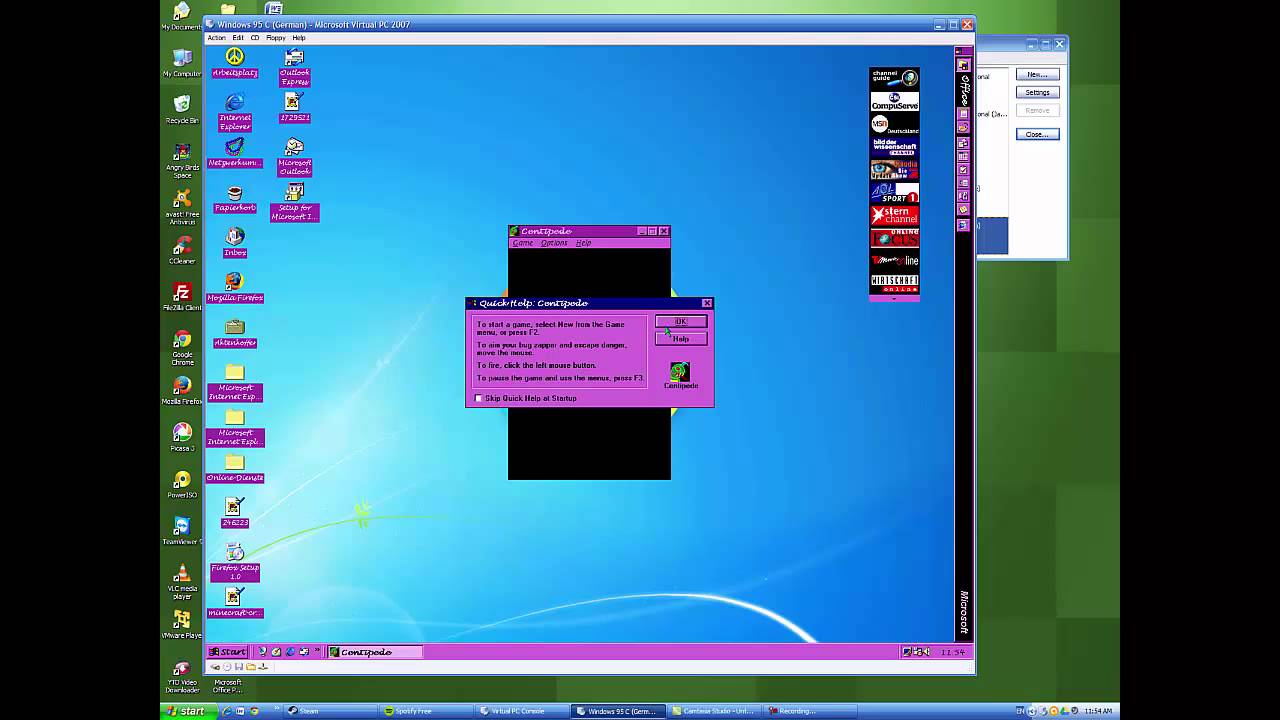Open the Options menu in Centipede
This screenshot has width=1280, height=720.
[554, 243]
